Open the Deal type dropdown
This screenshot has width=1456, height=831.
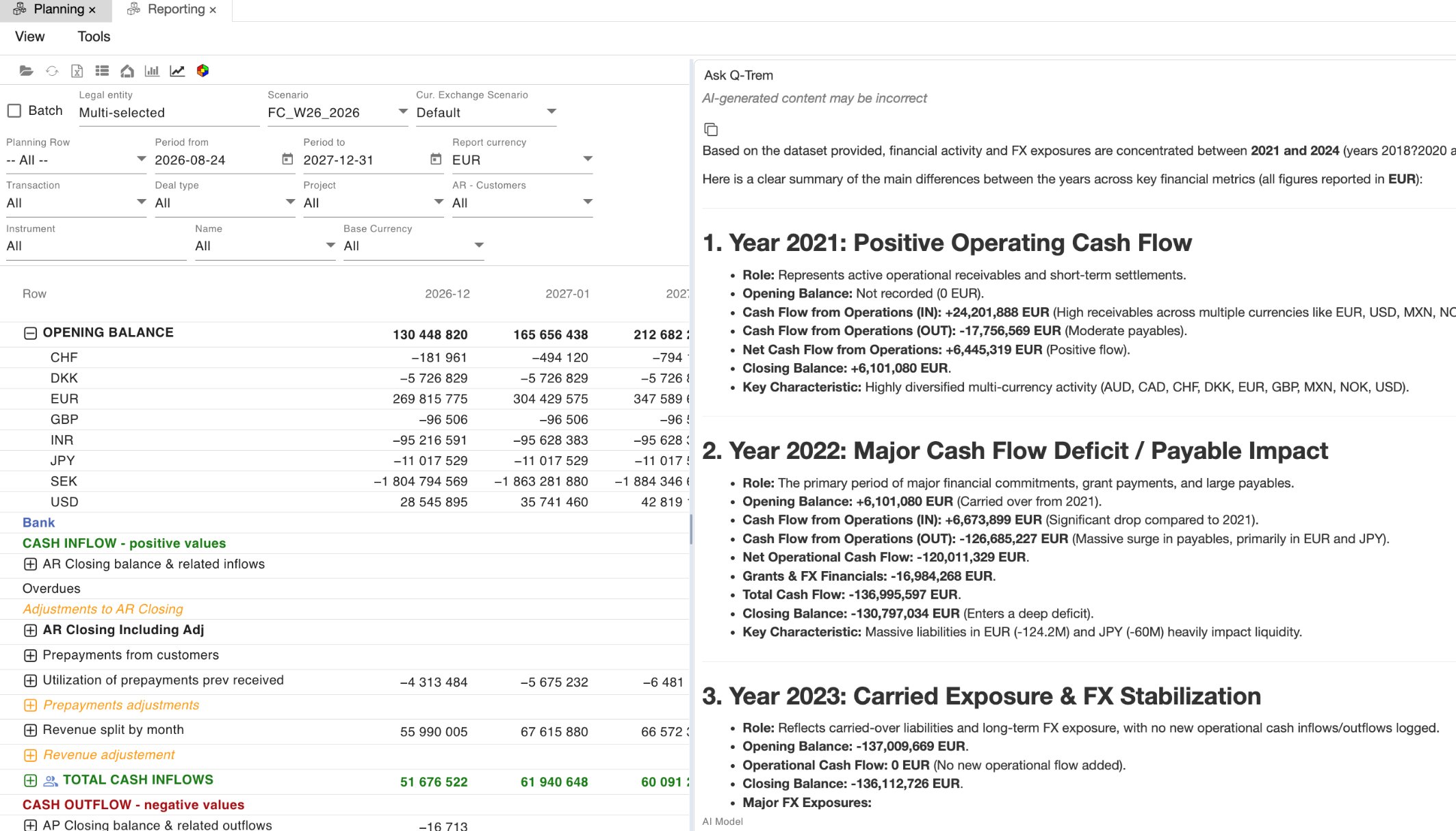coord(225,203)
